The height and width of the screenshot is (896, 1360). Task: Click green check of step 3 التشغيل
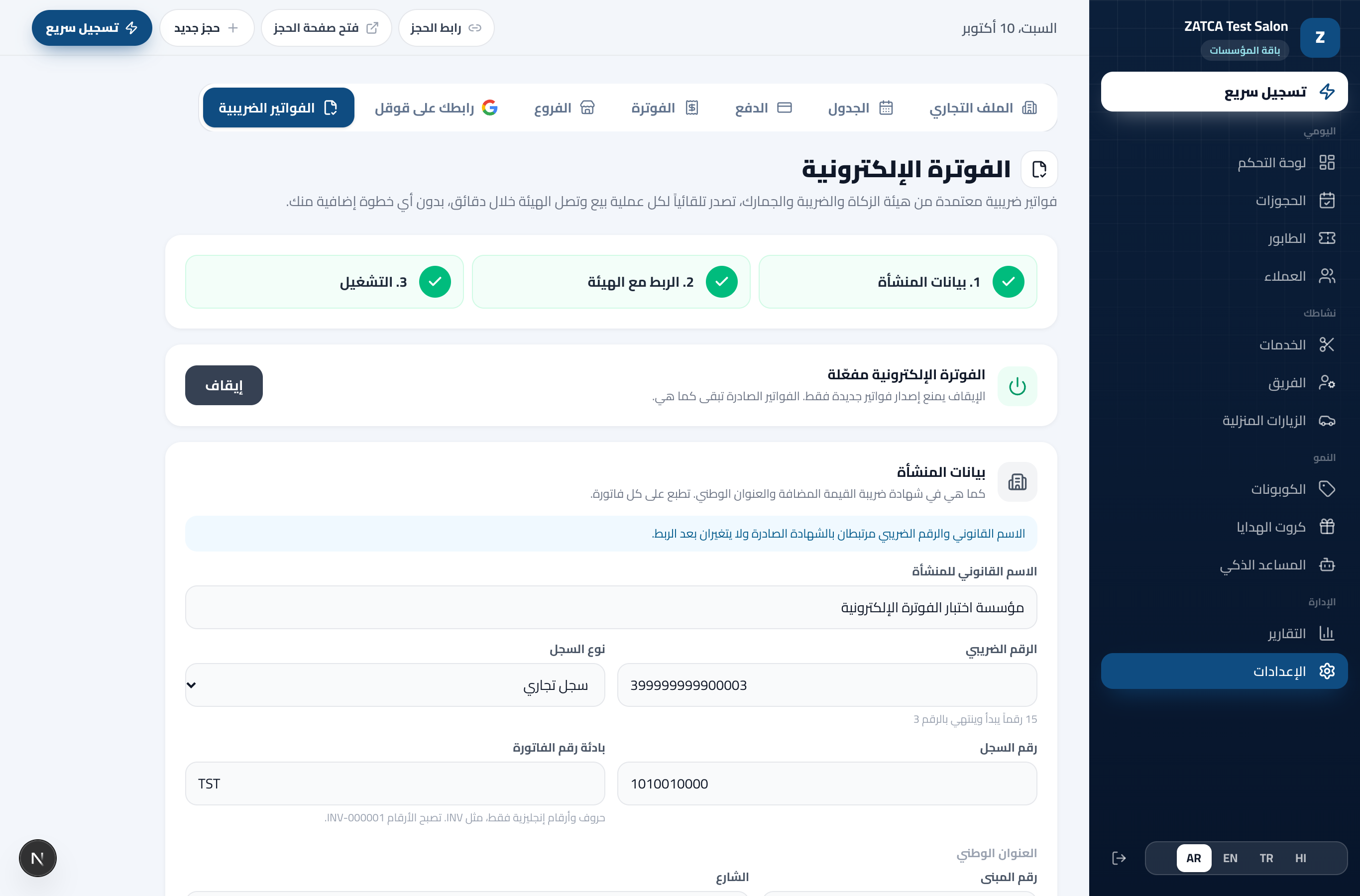(435, 282)
